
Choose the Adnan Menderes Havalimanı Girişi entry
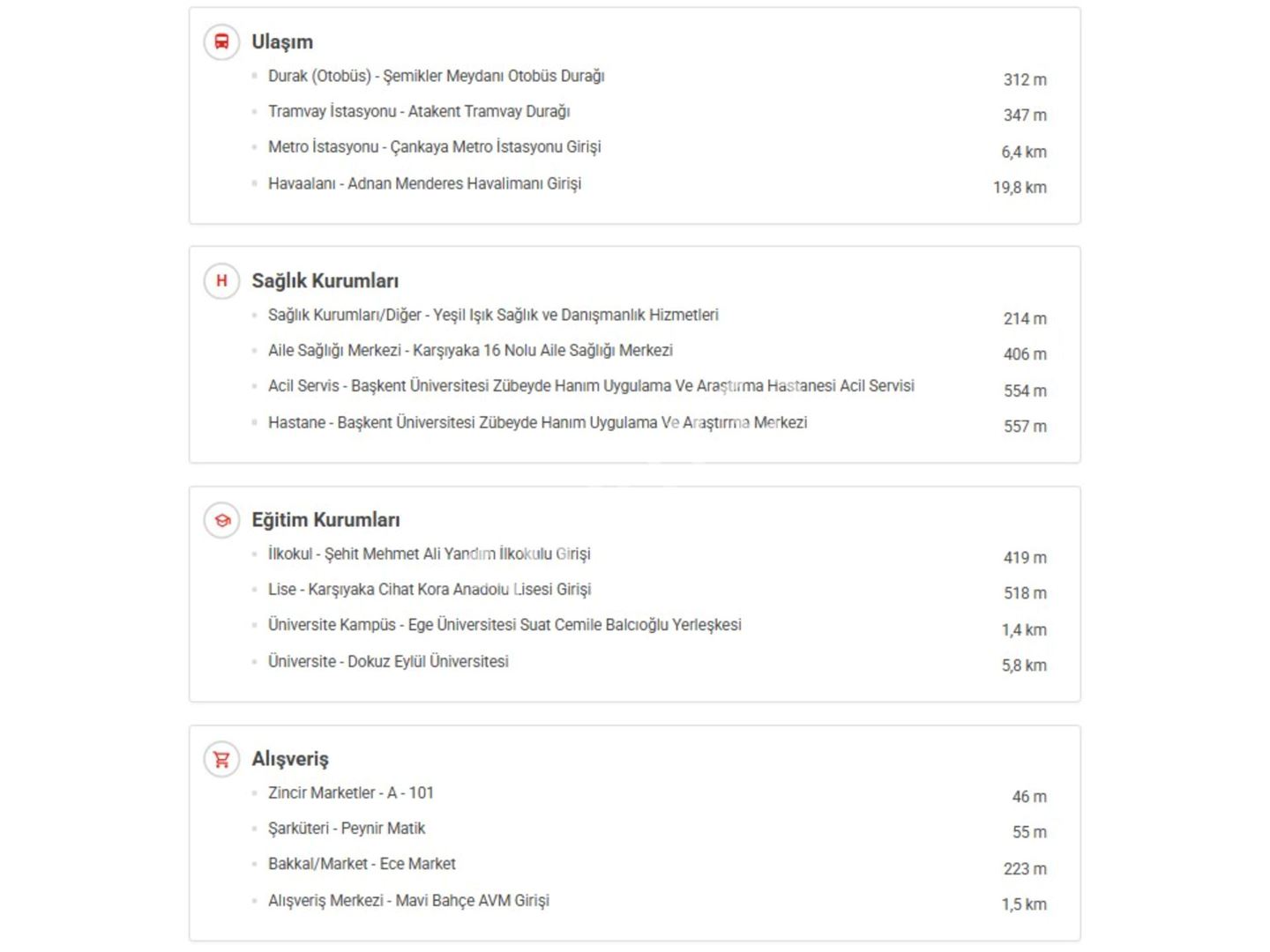pos(424,183)
